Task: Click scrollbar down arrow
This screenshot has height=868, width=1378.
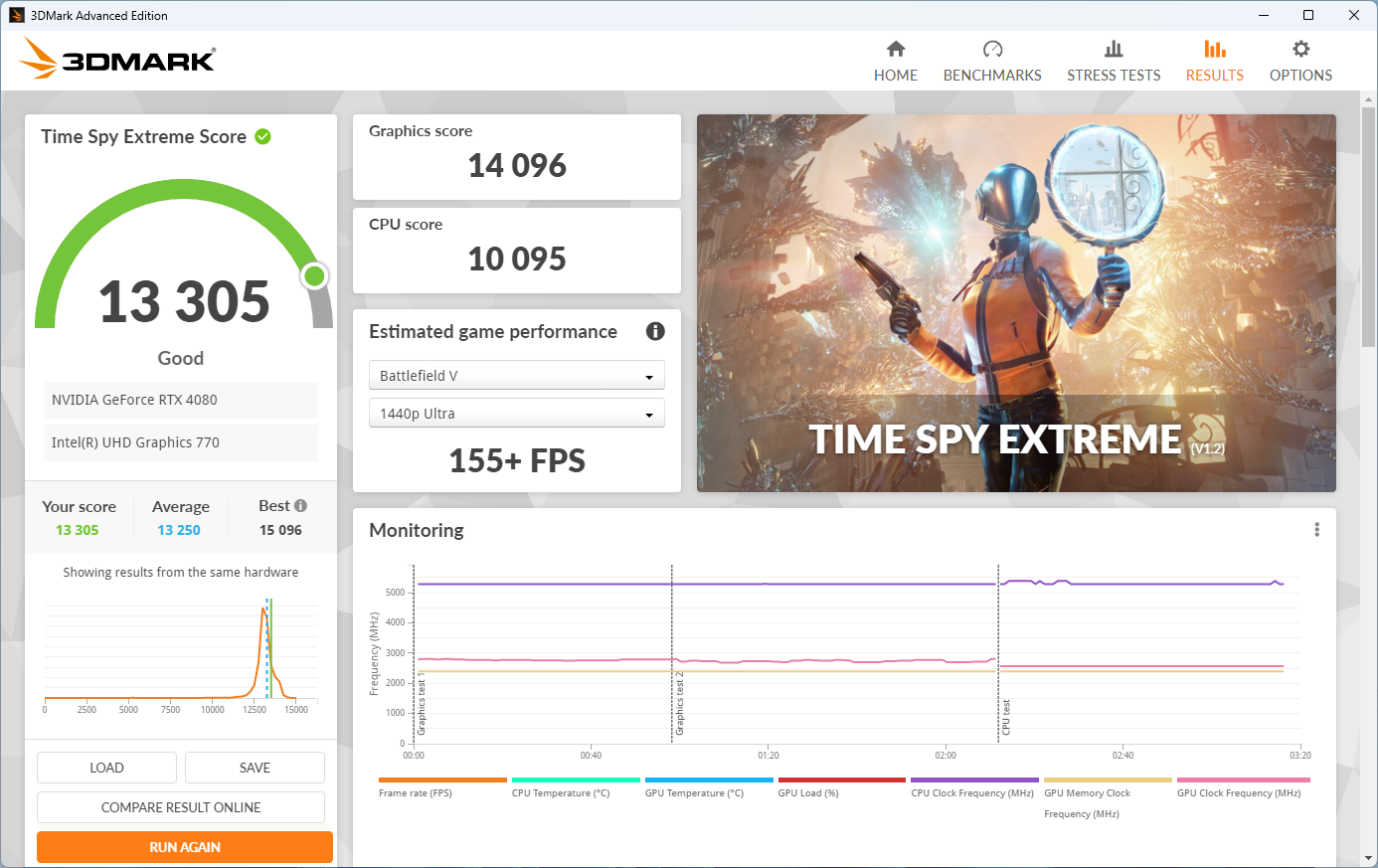Action: (x=1369, y=858)
